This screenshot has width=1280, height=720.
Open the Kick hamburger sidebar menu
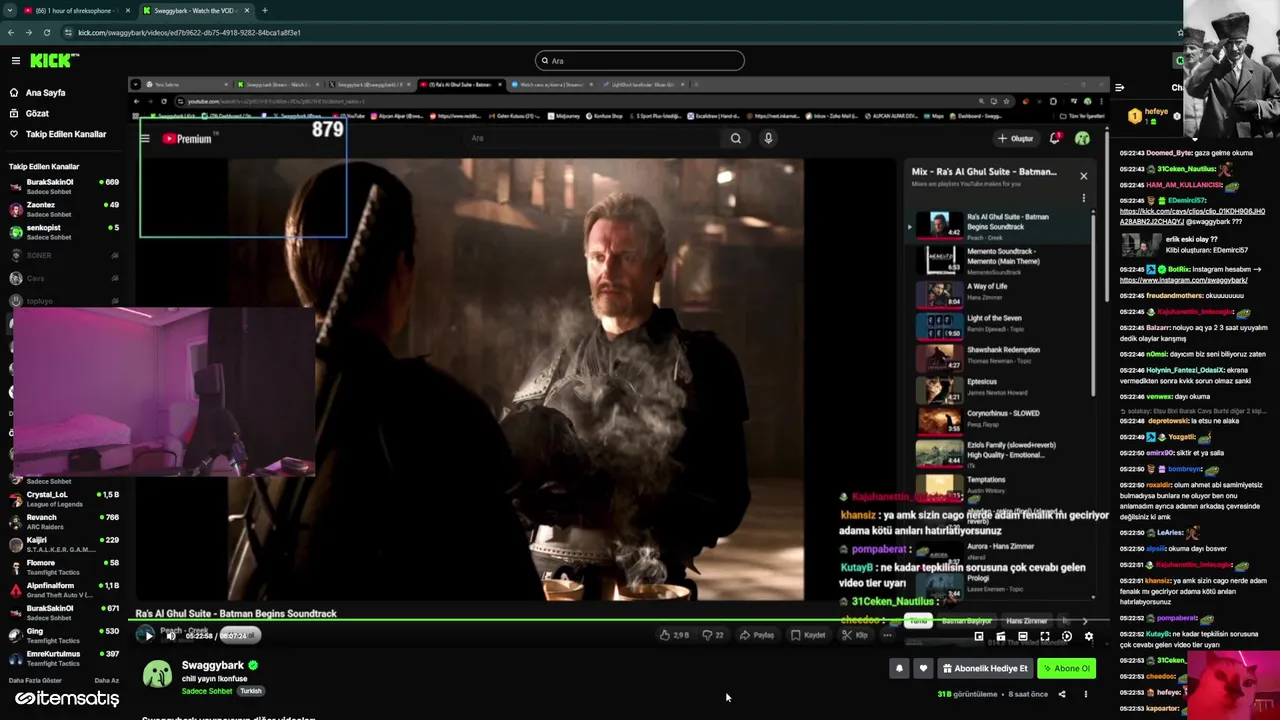click(15, 61)
